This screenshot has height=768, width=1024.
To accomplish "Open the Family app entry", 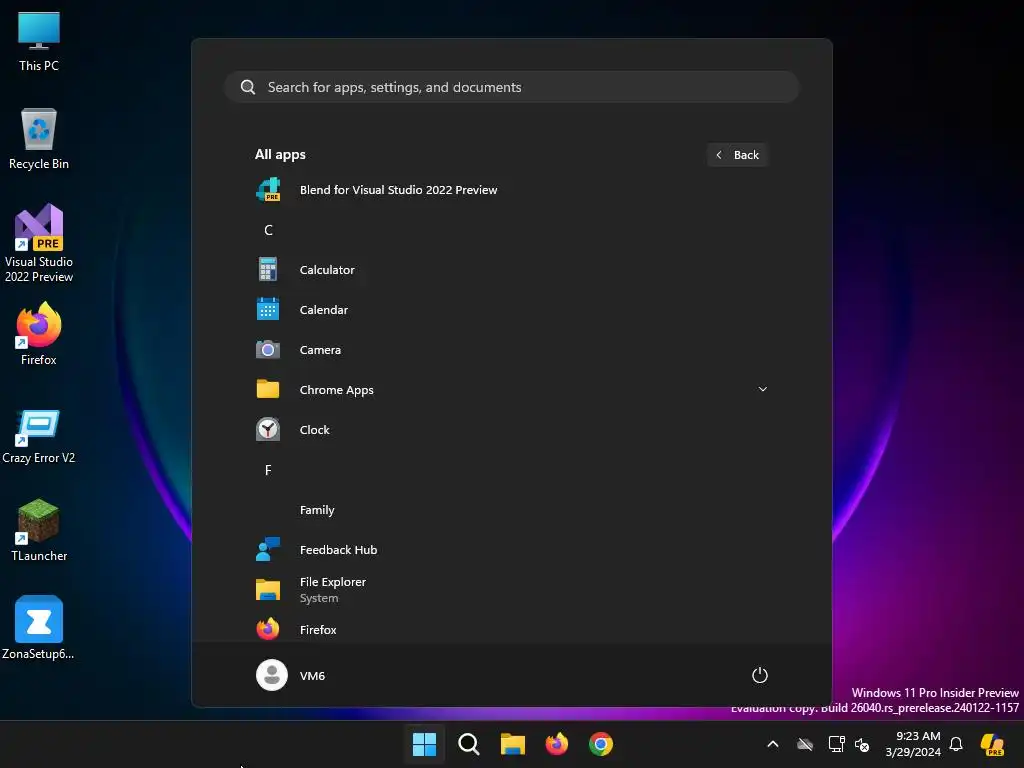I will point(511,510).
